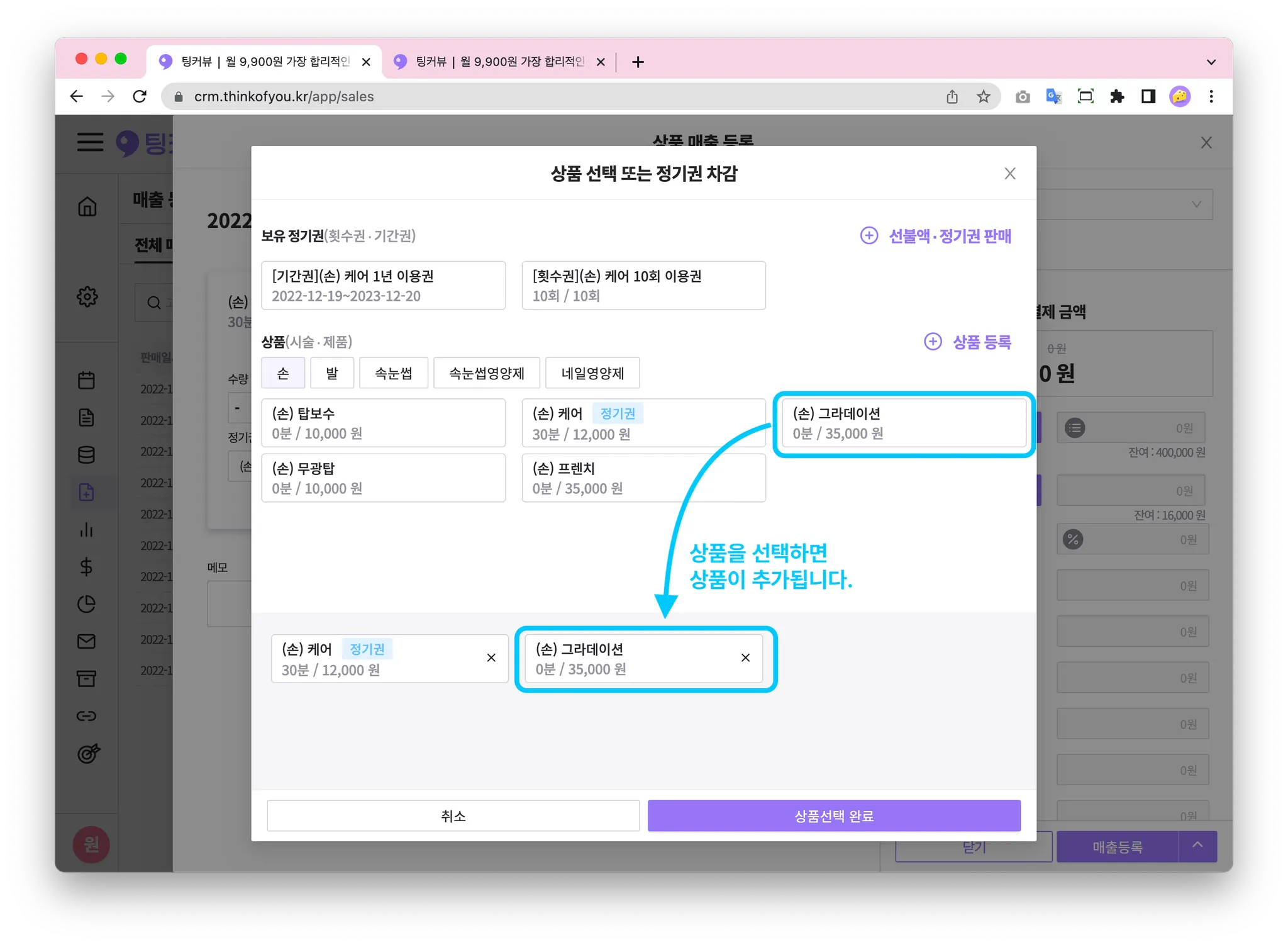Click the plus icon for 선불액·정기권 판매
The image size is (1288, 945).
tap(869, 235)
